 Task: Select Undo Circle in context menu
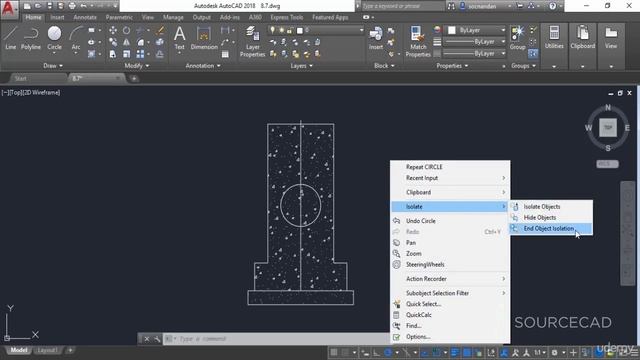[450, 221]
